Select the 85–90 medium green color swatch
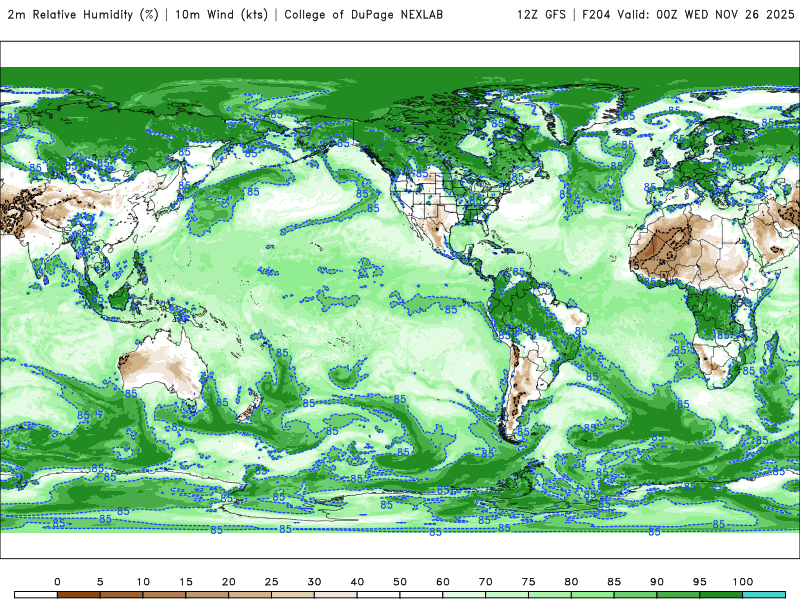This screenshot has width=800, height=600. click(x=636, y=595)
